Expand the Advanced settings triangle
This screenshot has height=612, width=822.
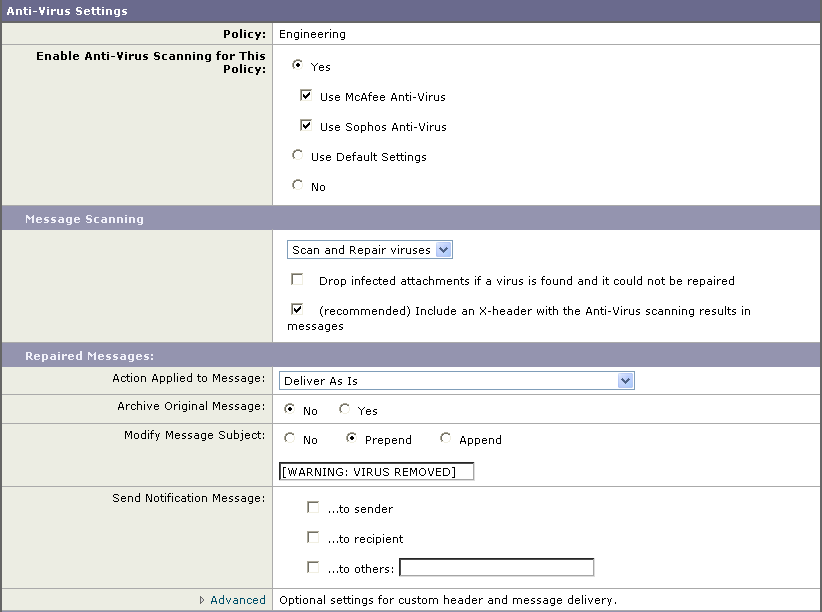pos(202,600)
